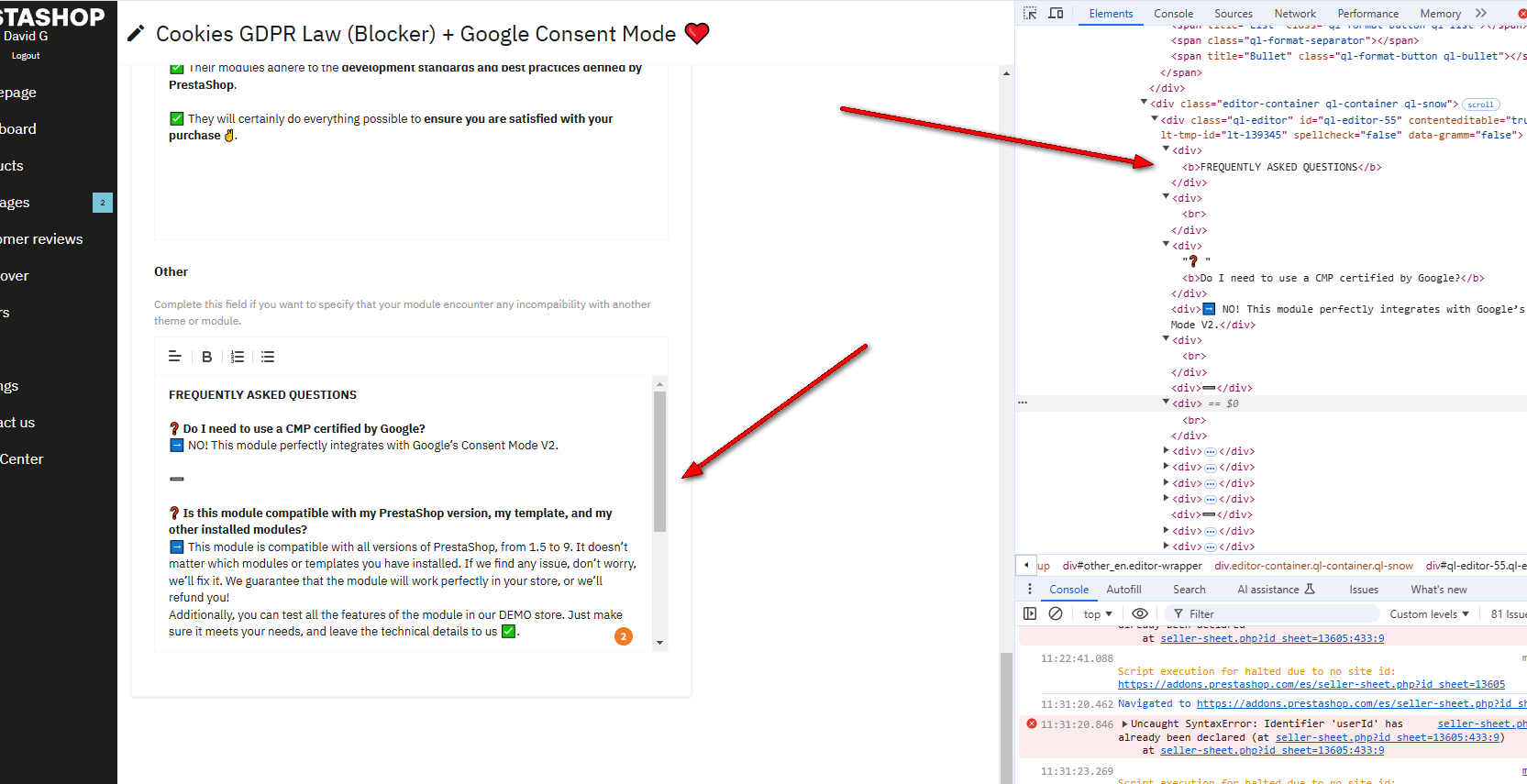Click "Do I need to use a CMP certified by Google?" in the editor
This screenshot has width=1527, height=784.
click(x=304, y=429)
